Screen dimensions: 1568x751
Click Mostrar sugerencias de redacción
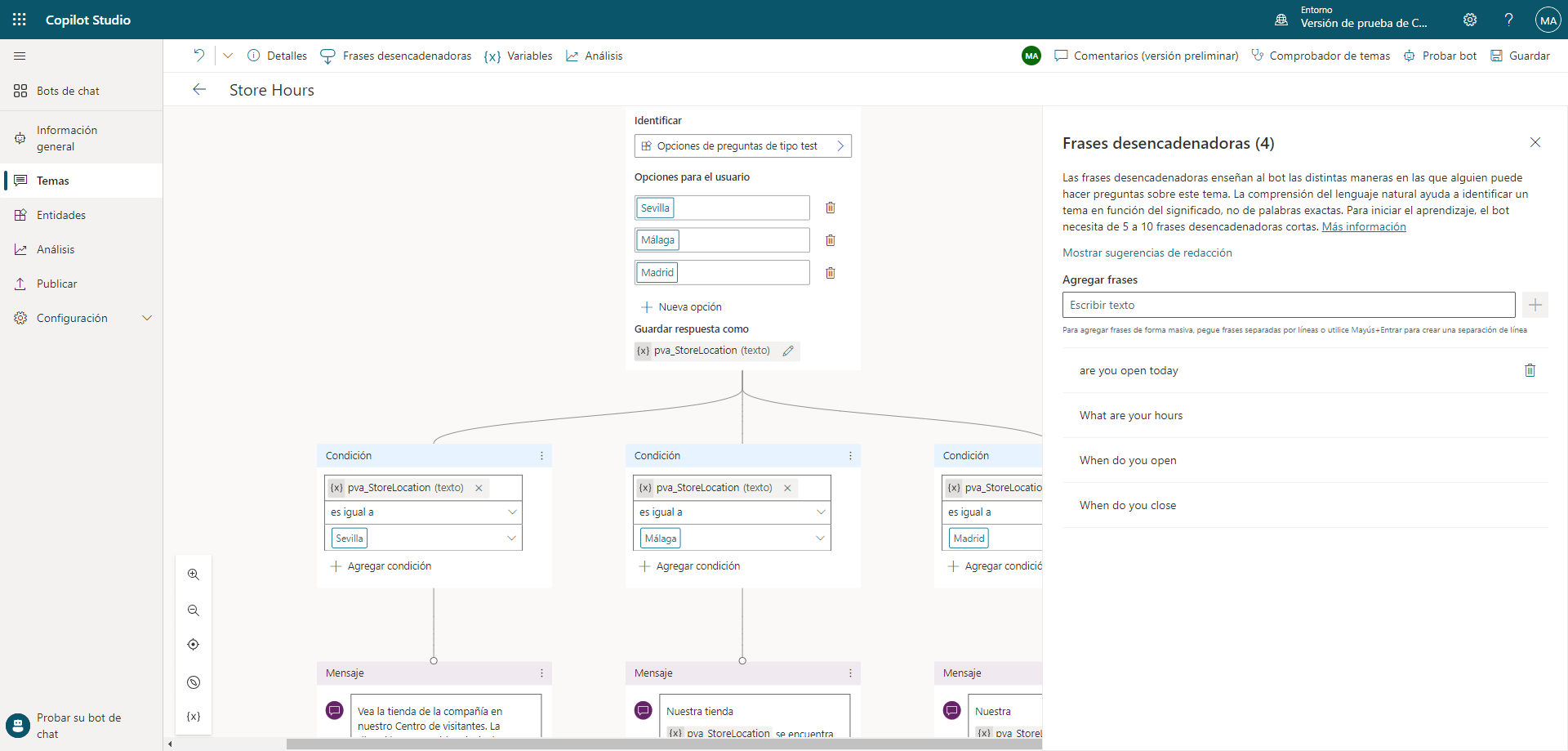[x=1147, y=253]
